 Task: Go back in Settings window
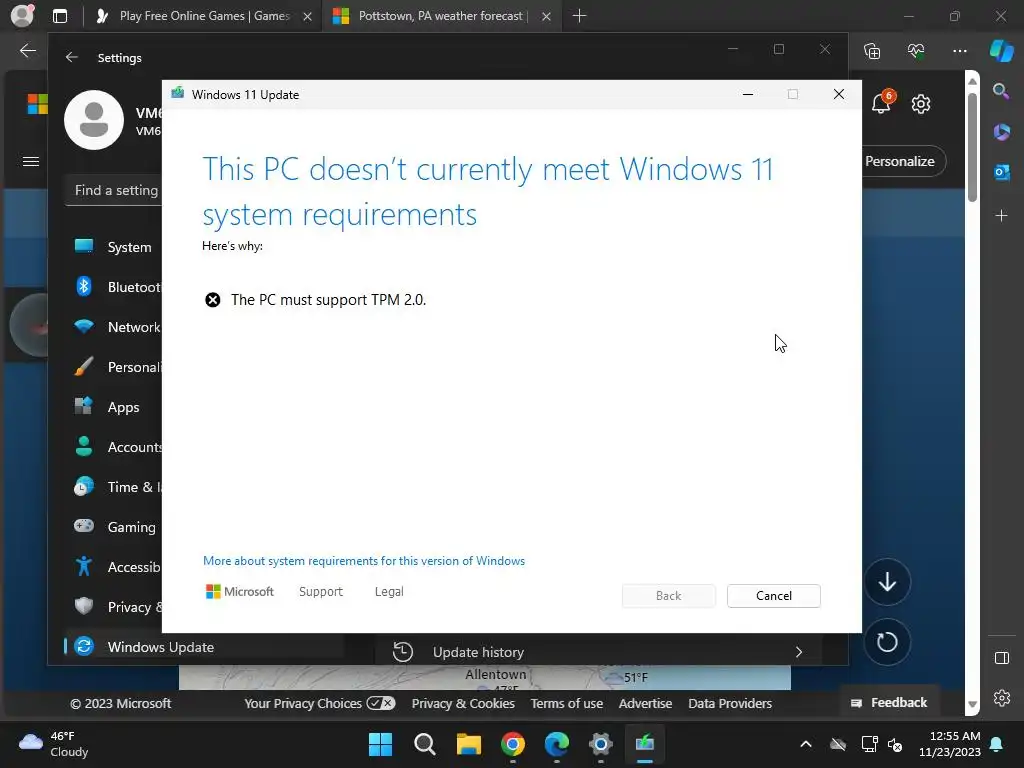[x=72, y=57]
